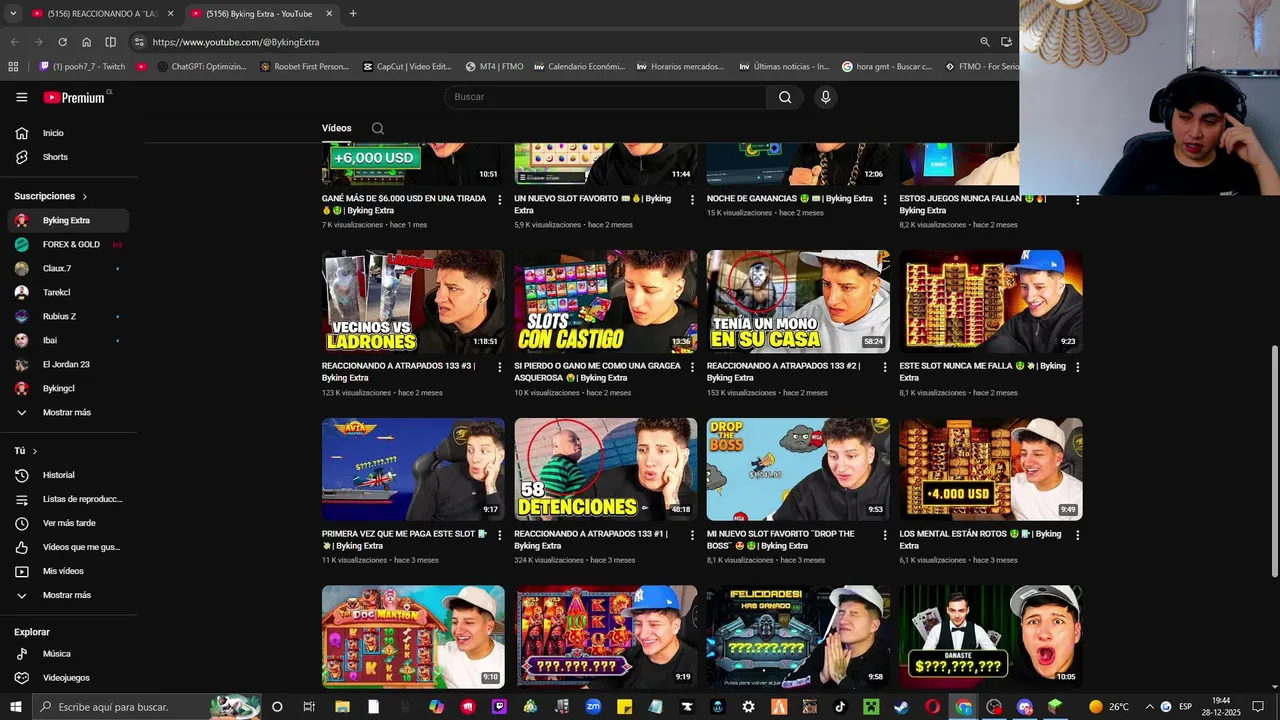Start voice search with microphone icon
This screenshot has height=720, width=1280.
coord(825,97)
